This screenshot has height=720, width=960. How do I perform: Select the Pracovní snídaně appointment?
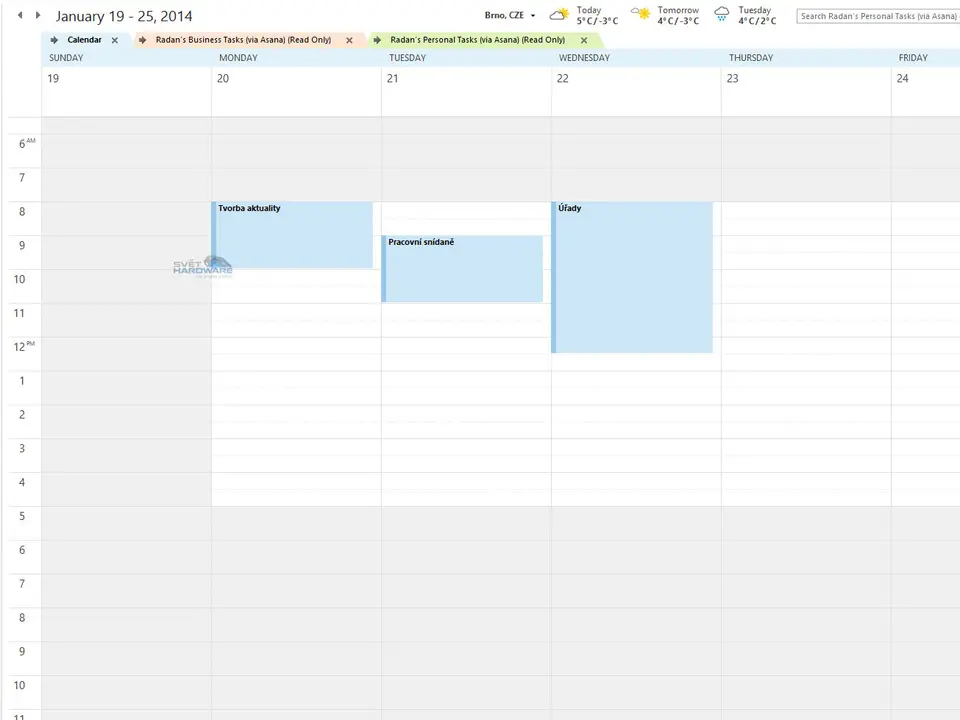462,269
